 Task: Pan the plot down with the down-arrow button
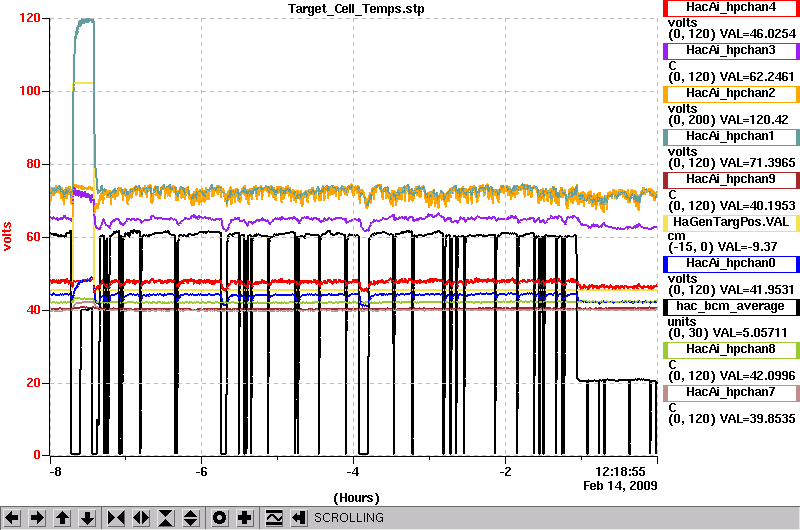(88, 518)
